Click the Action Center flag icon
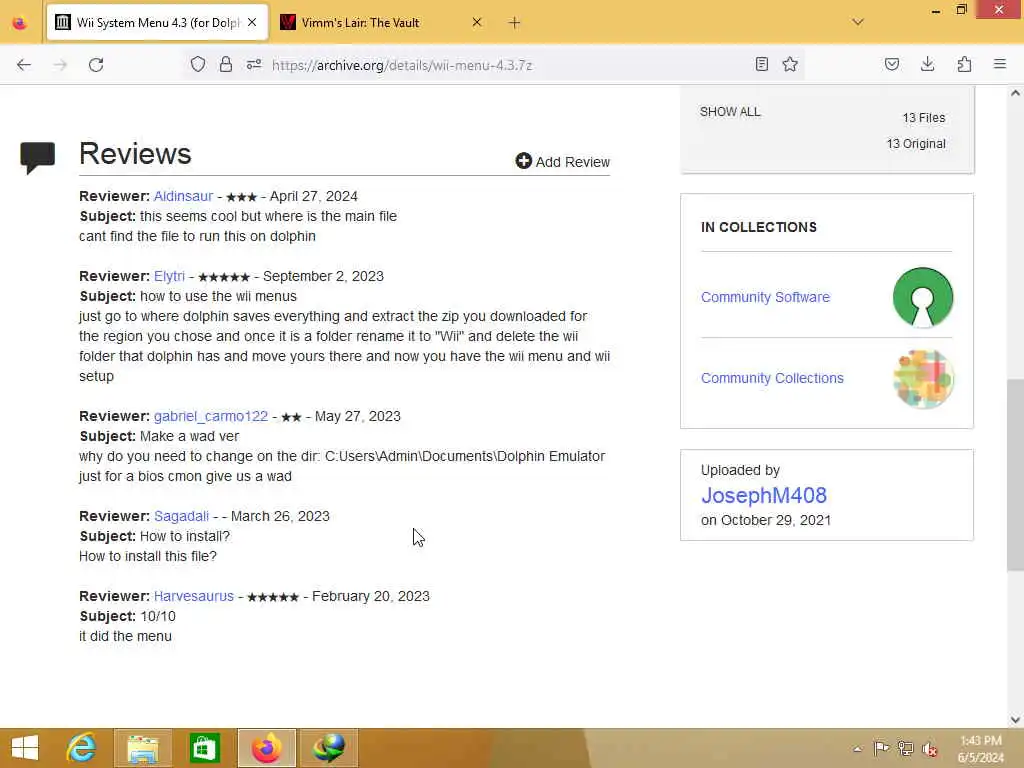1024x768 pixels. pos(881,748)
